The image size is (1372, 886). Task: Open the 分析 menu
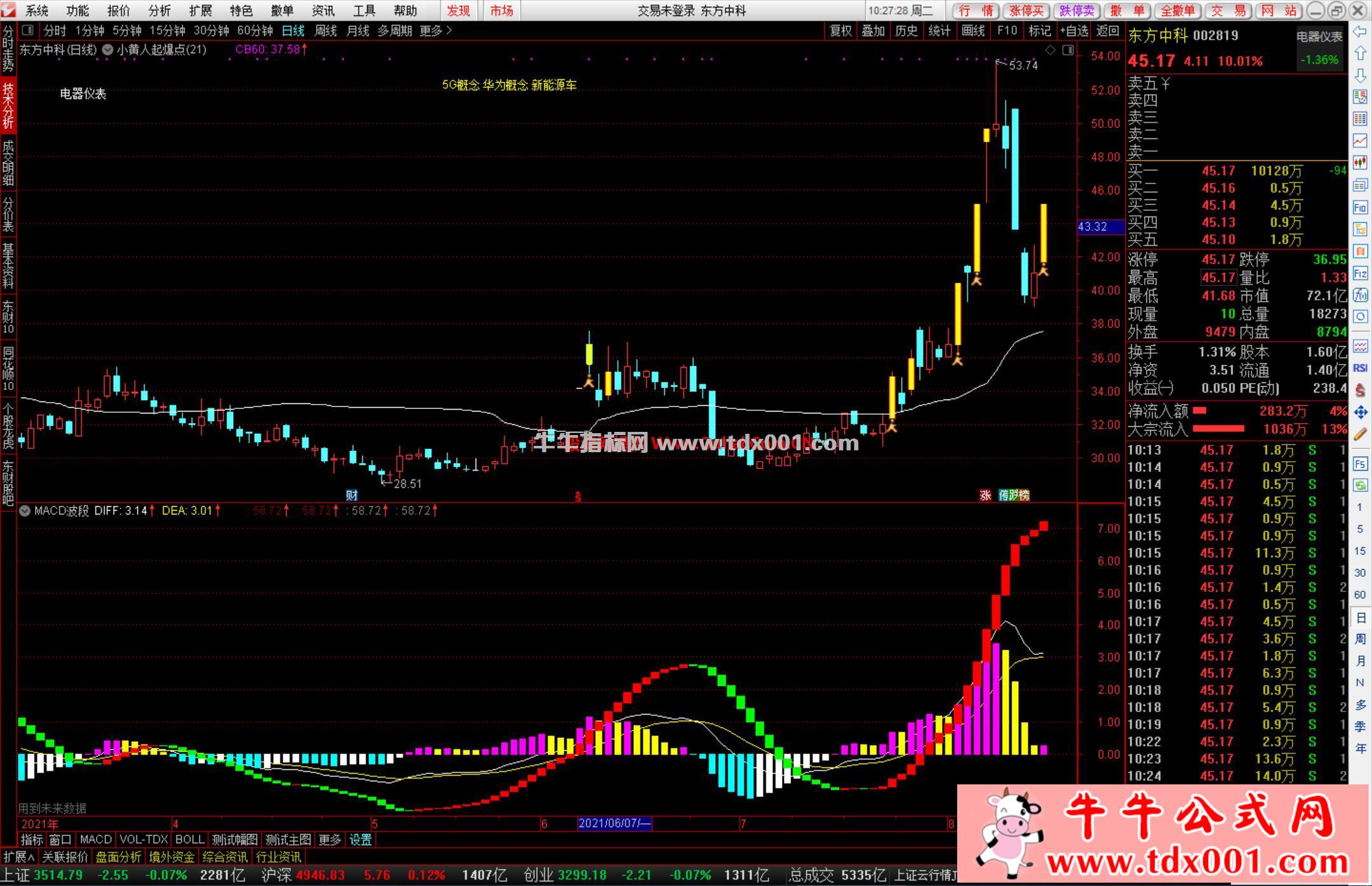tap(159, 10)
